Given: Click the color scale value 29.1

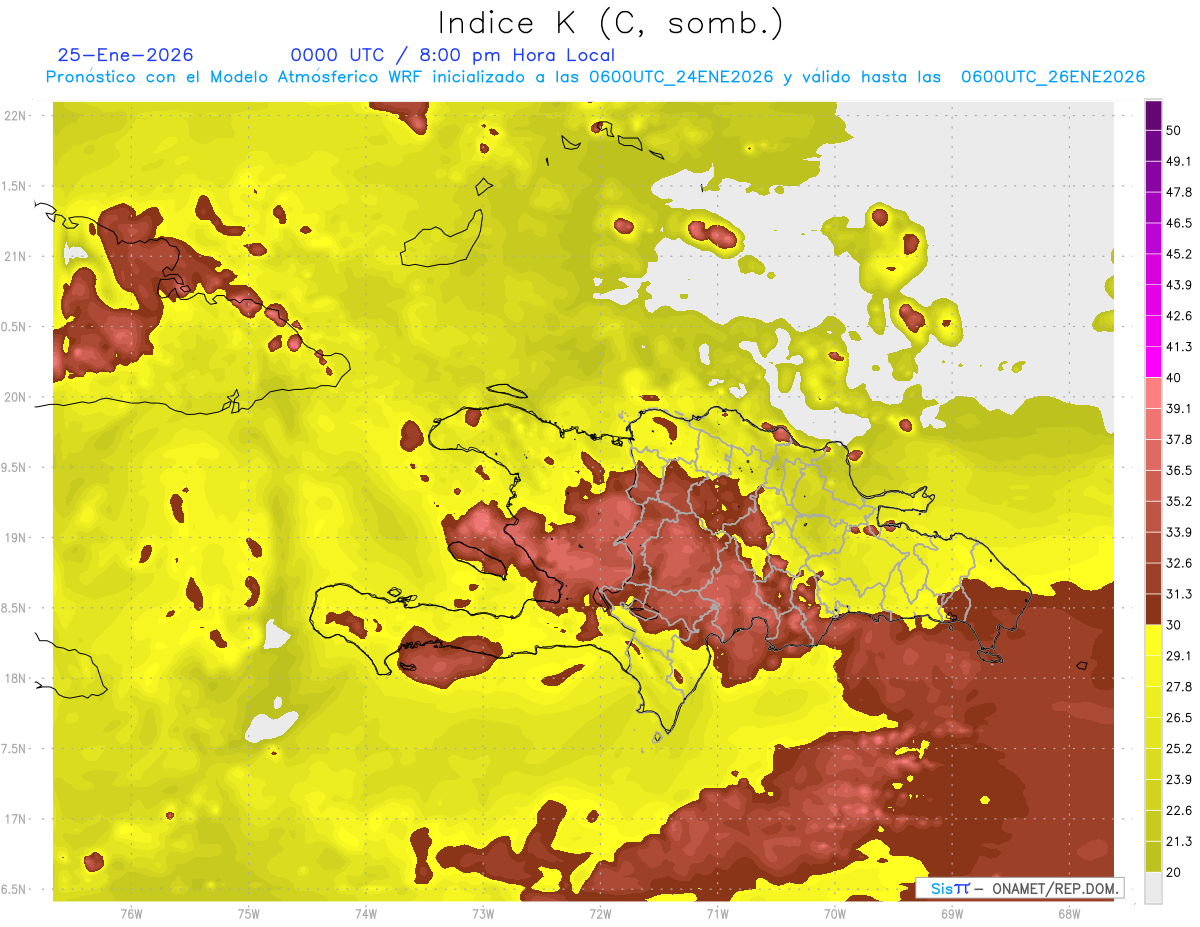Looking at the screenshot, I should click(x=1179, y=656).
